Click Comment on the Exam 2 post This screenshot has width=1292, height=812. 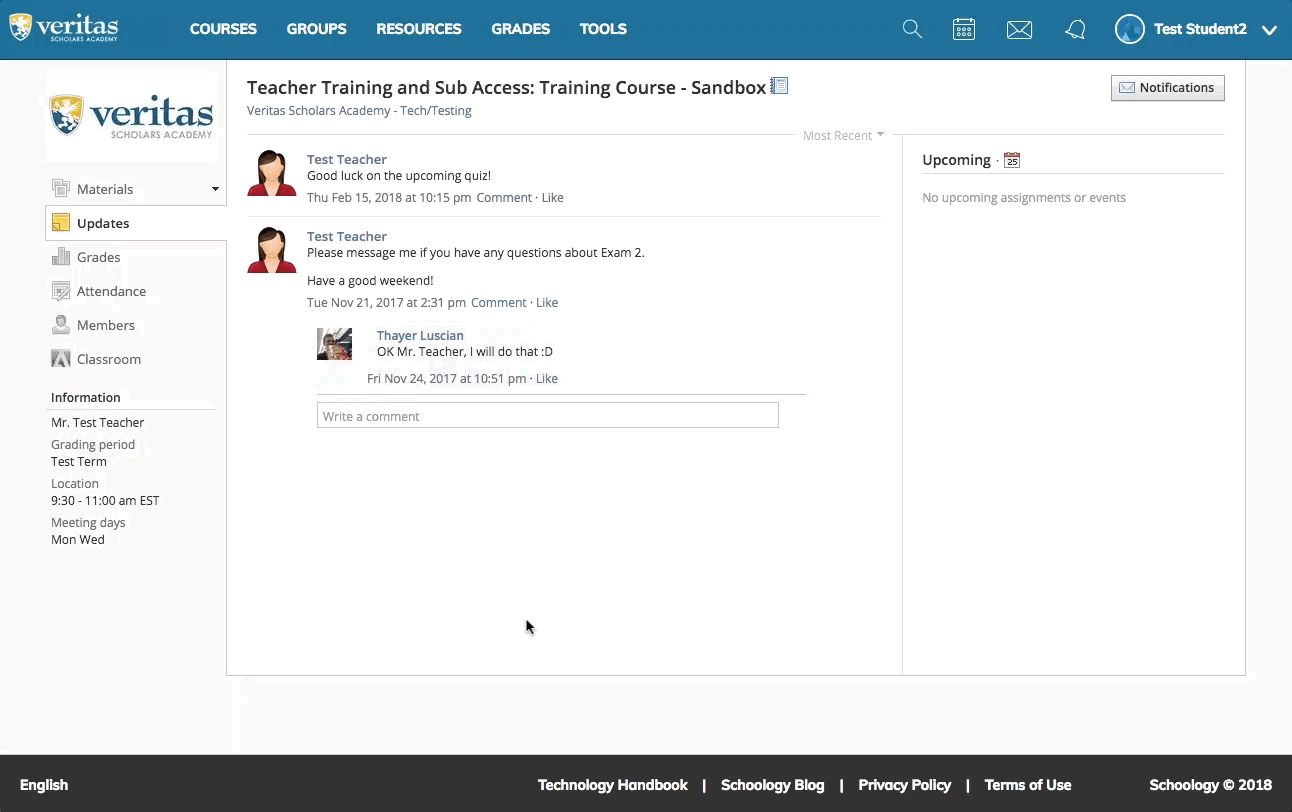click(498, 303)
